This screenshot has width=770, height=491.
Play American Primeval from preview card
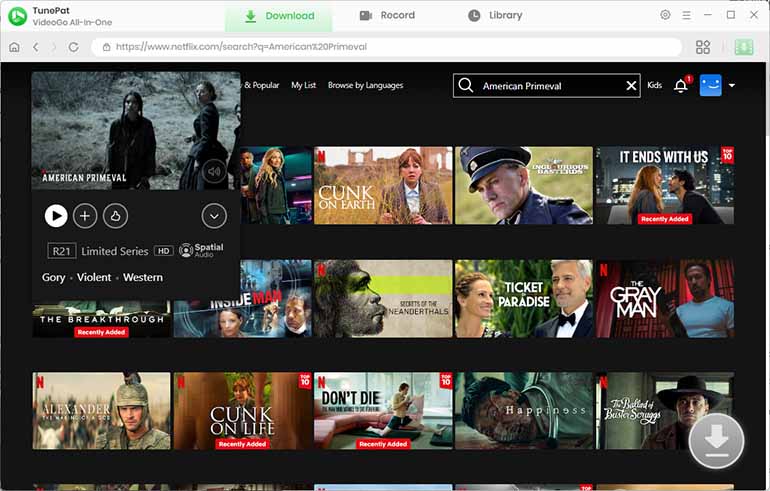(56, 215)
